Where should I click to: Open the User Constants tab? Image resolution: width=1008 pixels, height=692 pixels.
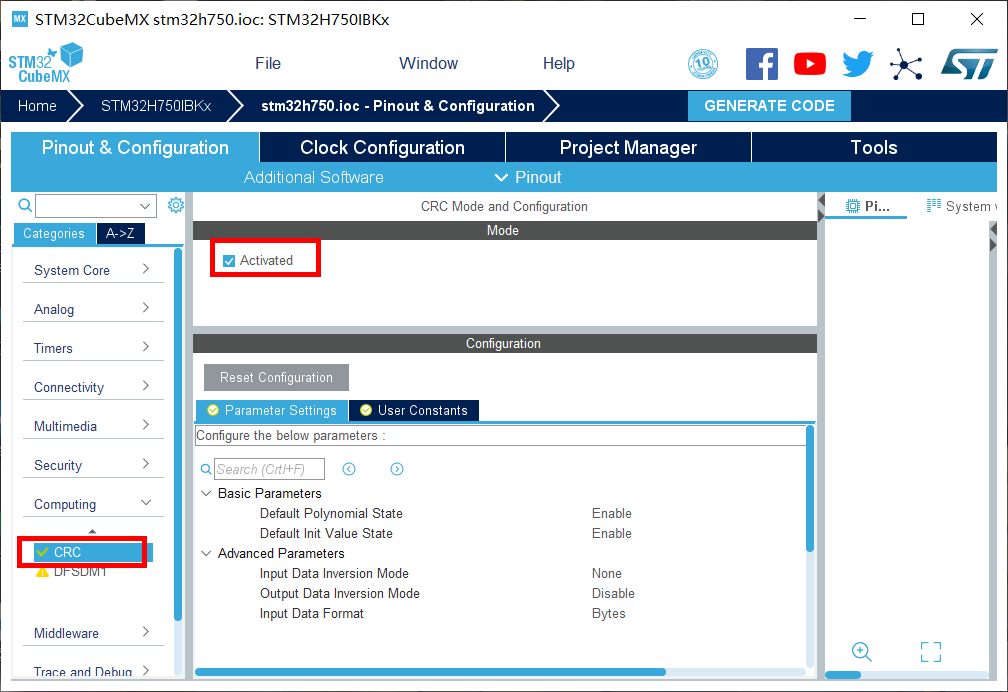(413, 410)
